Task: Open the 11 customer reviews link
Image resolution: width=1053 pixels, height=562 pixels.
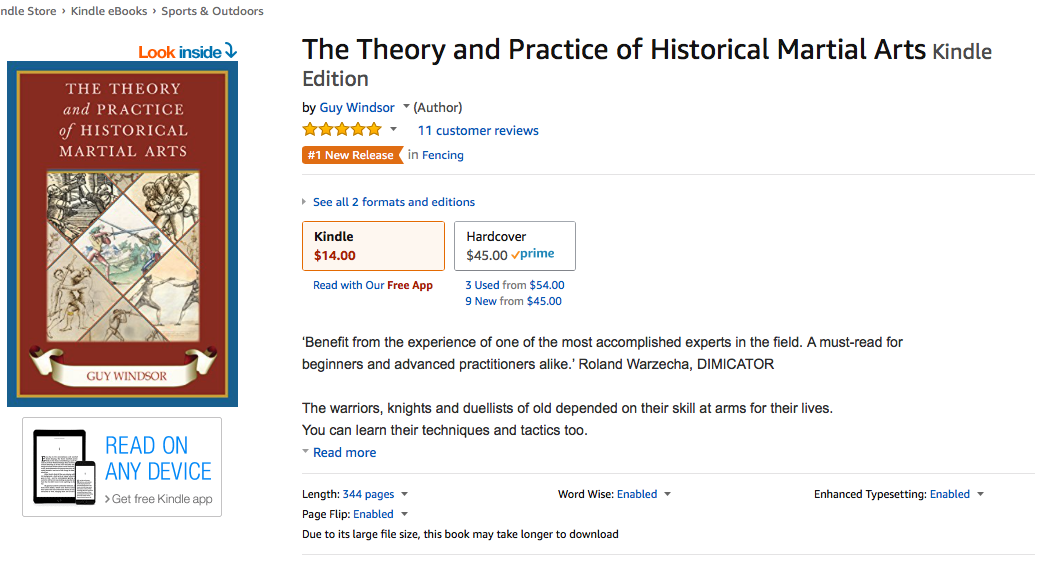Action: point(478,131)
